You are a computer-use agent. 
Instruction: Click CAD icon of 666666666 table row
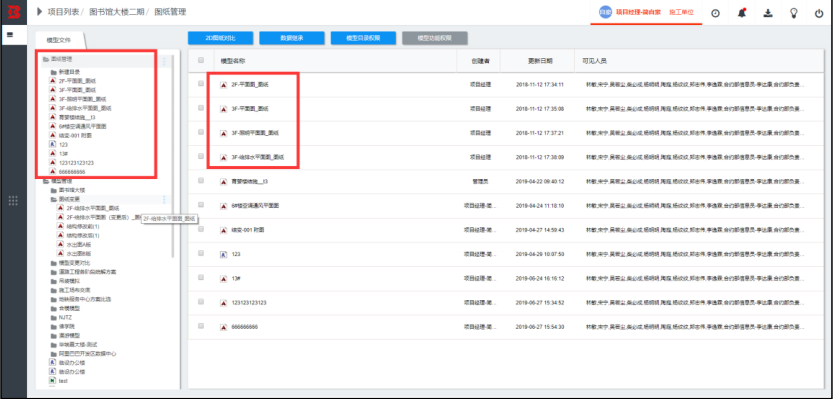coord(224,327)
